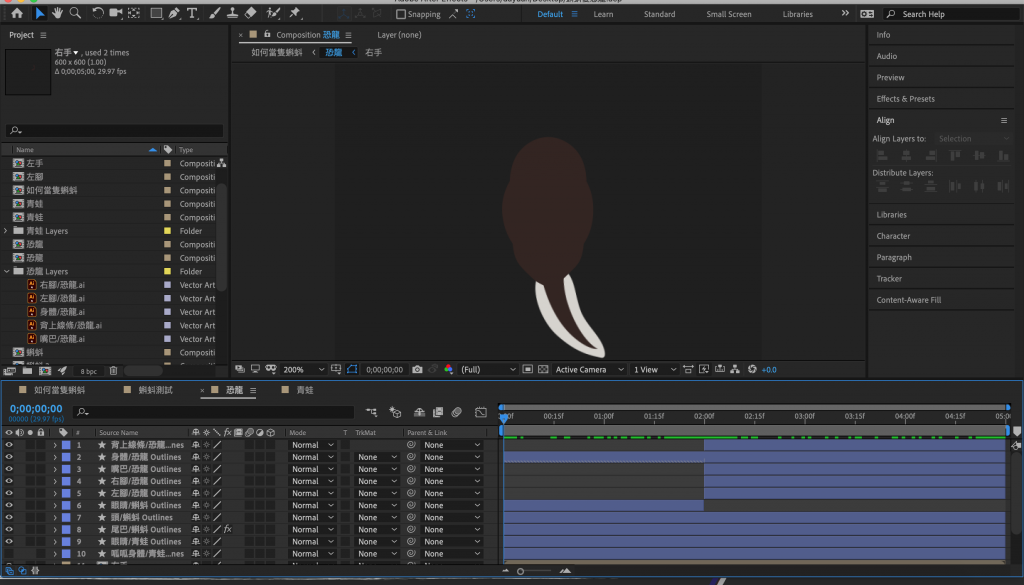
Task: Click the Home icon in toolbar
Action: (x=17, y=14)
